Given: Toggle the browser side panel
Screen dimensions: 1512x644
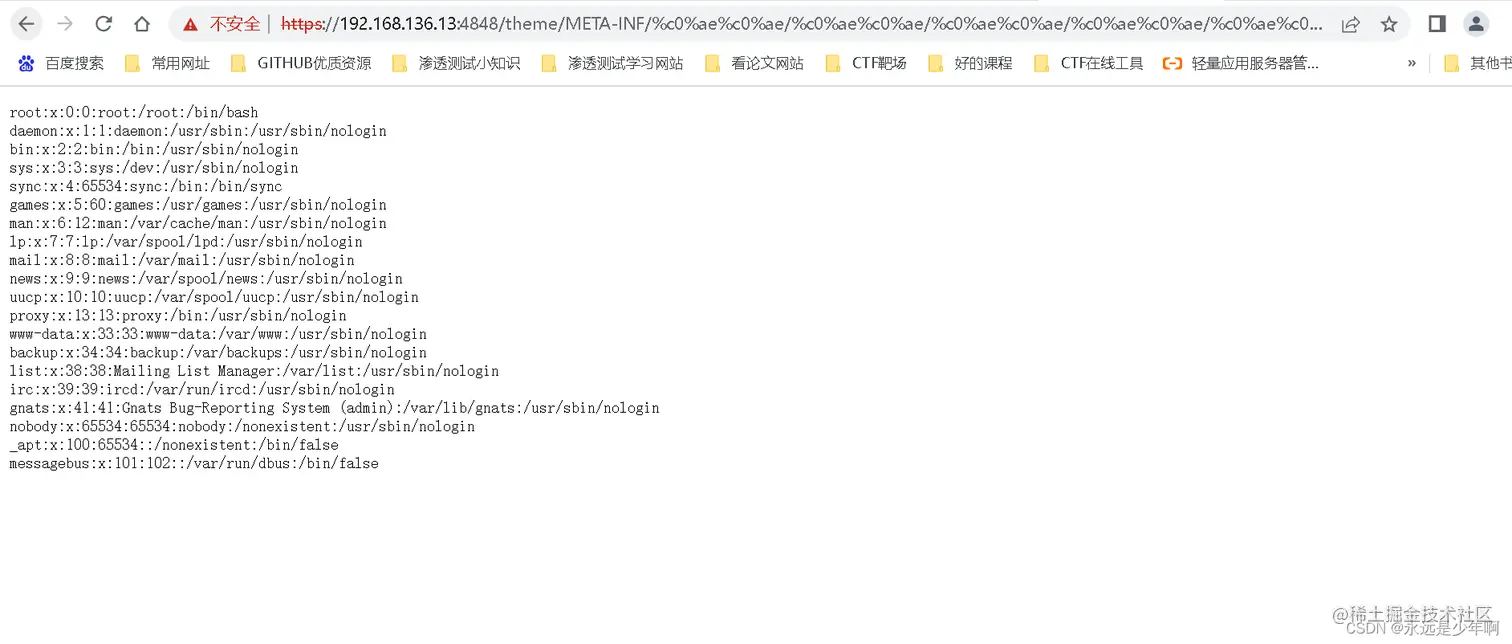Looking at the screenshot, I should [x=1437, y=24].
